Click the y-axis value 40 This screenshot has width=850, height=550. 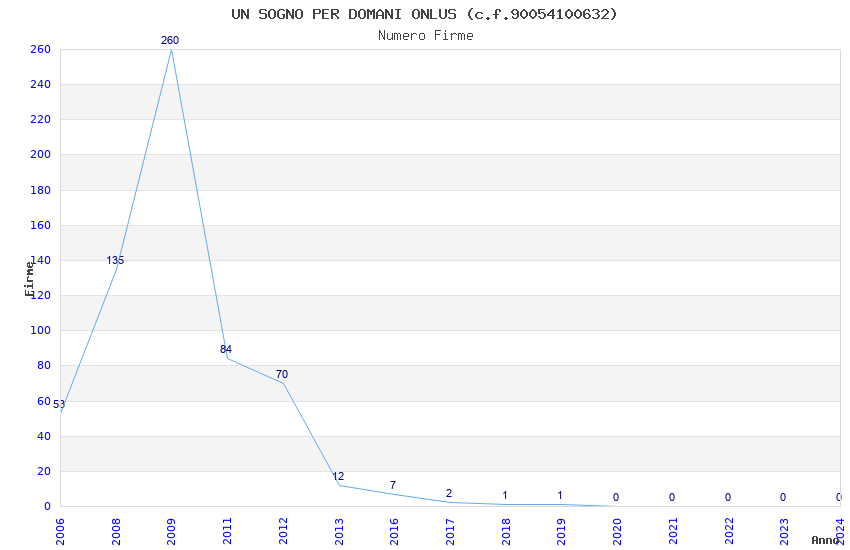pos(44,436)
